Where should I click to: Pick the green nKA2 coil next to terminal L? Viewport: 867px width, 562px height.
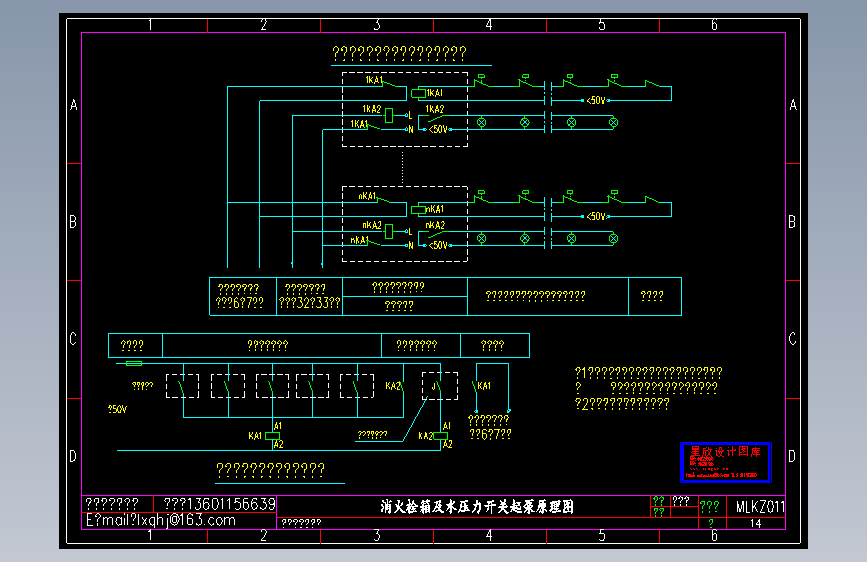389,231
